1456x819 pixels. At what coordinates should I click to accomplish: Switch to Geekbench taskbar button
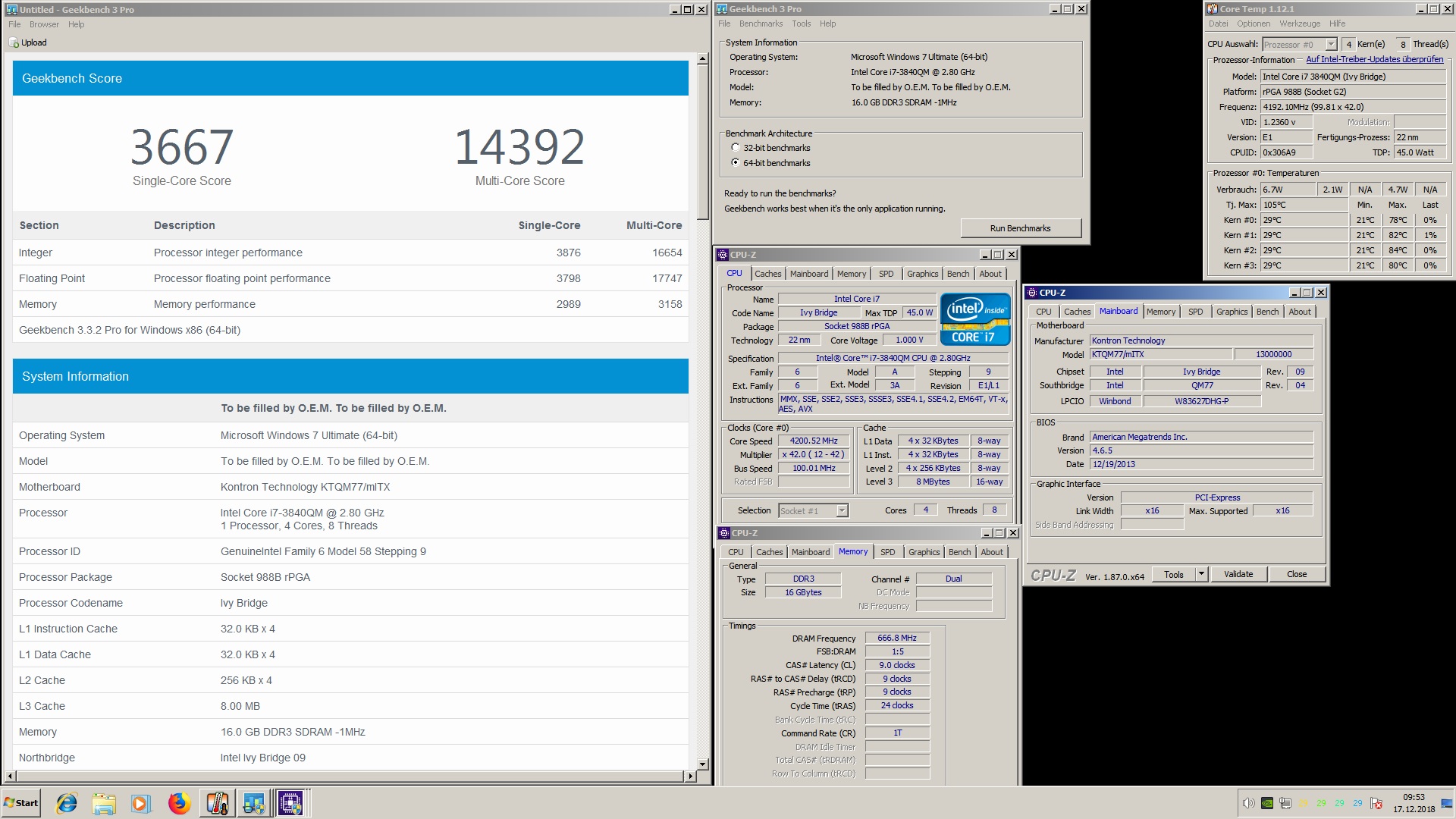pos(254,803)
